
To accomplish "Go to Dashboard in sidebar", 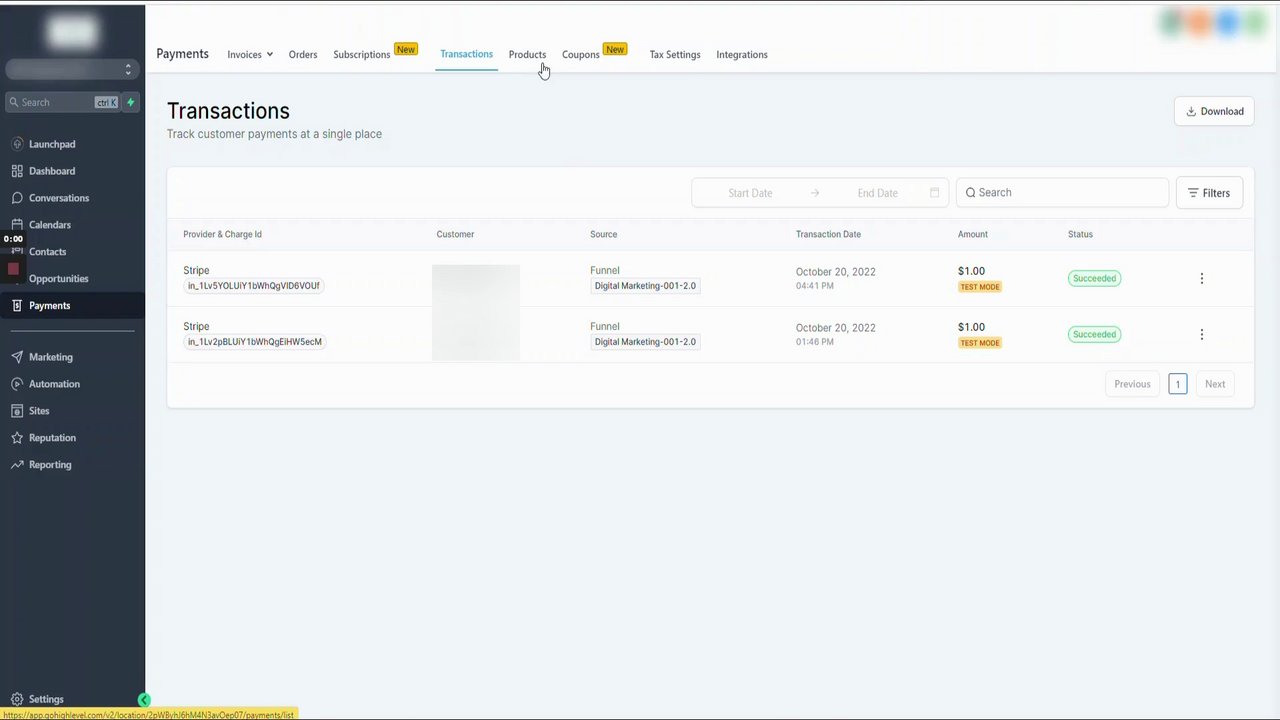I will (x=52, y=171).
